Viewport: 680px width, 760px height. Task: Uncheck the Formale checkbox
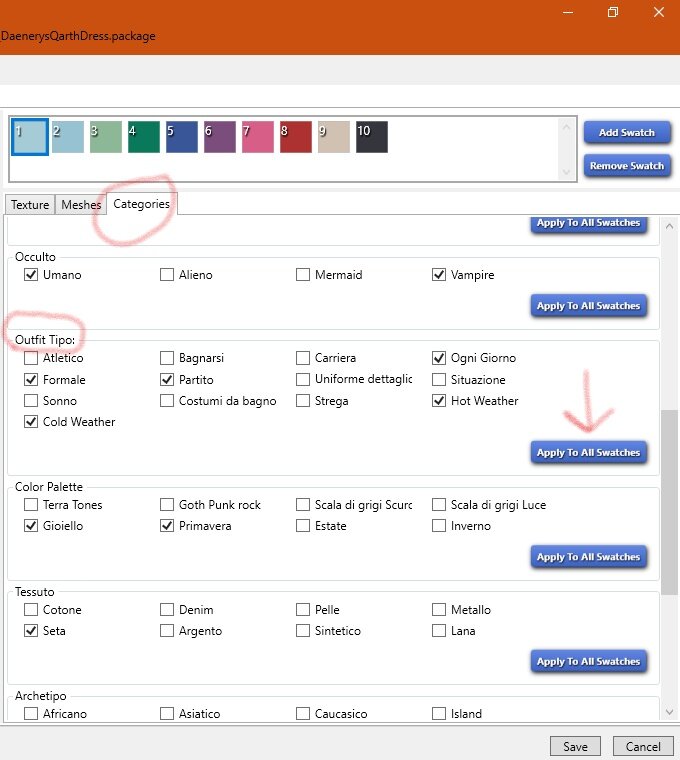[x=31, y=380]
